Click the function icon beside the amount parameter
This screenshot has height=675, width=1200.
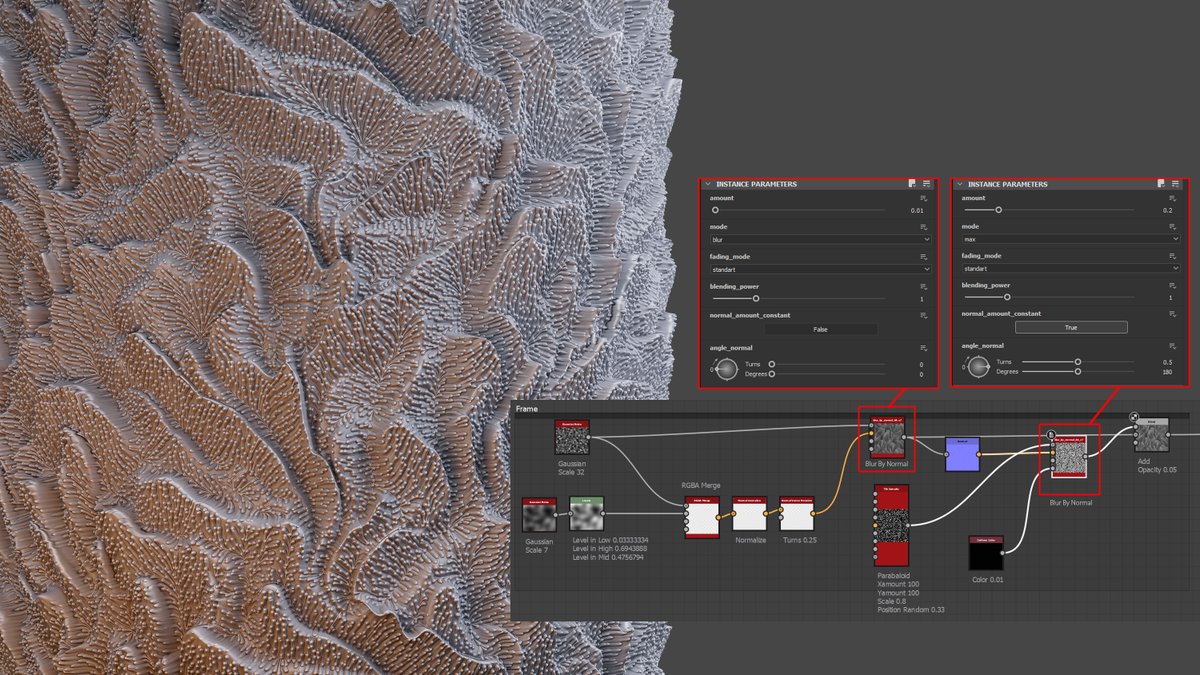tap(922, 195)
